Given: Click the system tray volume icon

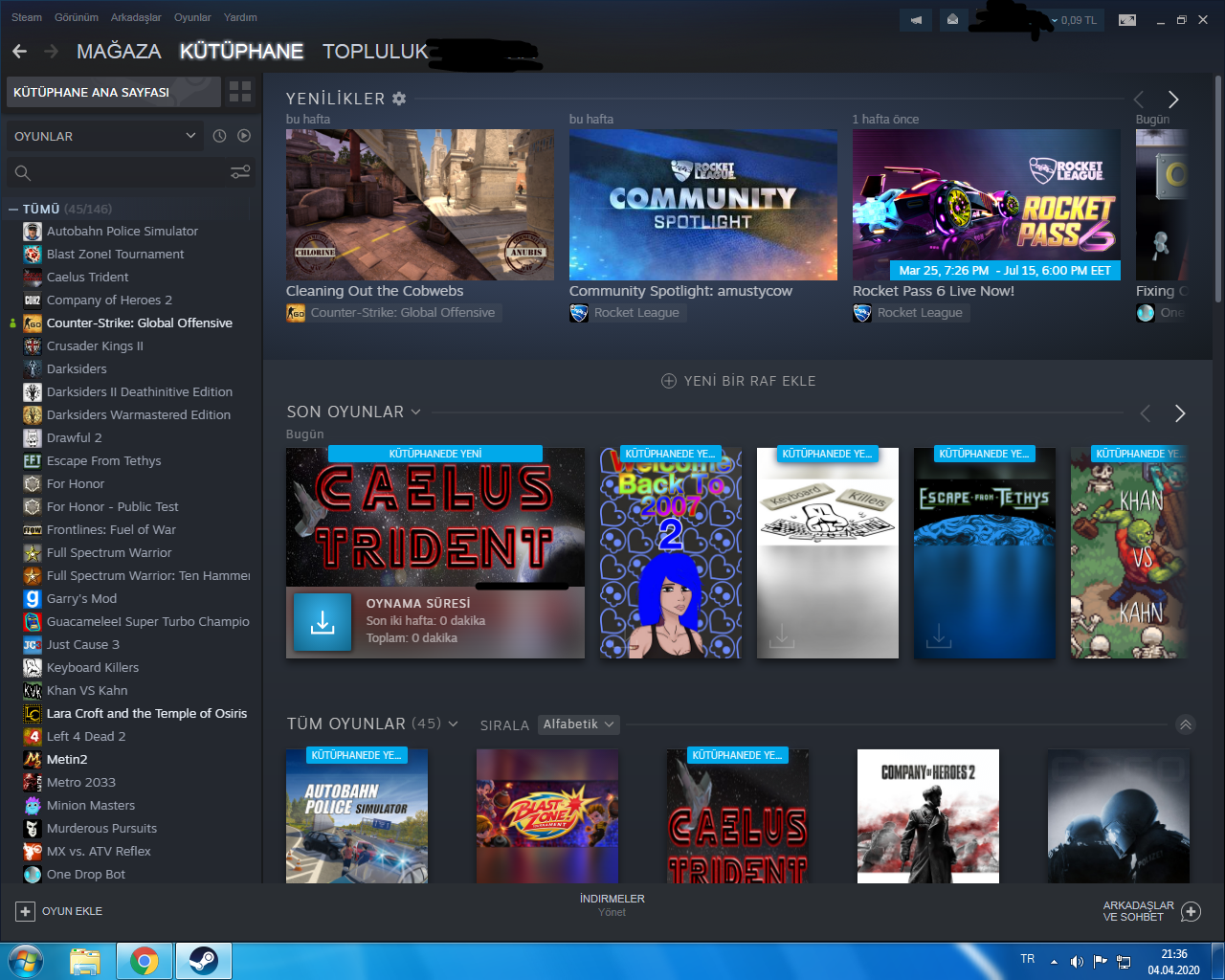Looking at the screenshot, I should click(x=1077, y=961).
